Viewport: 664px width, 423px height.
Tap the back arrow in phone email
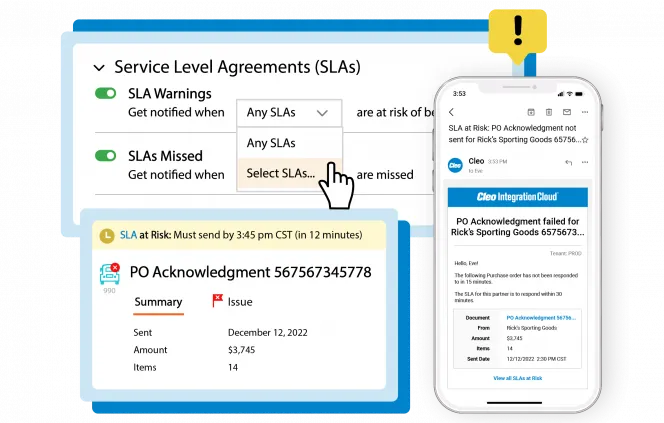451,112
